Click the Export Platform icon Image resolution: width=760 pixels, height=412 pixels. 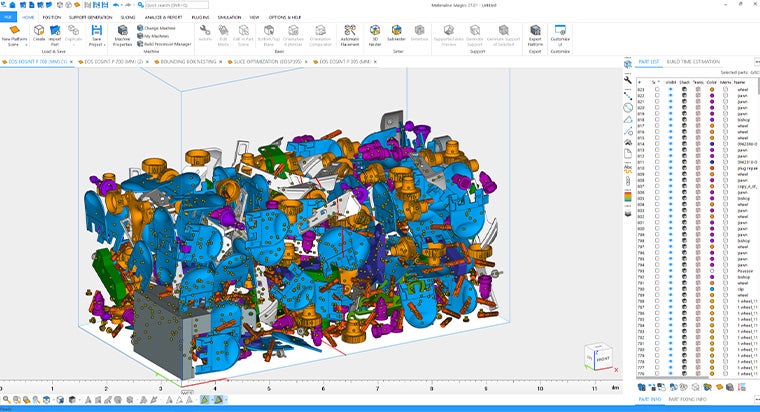pos(535,31)
